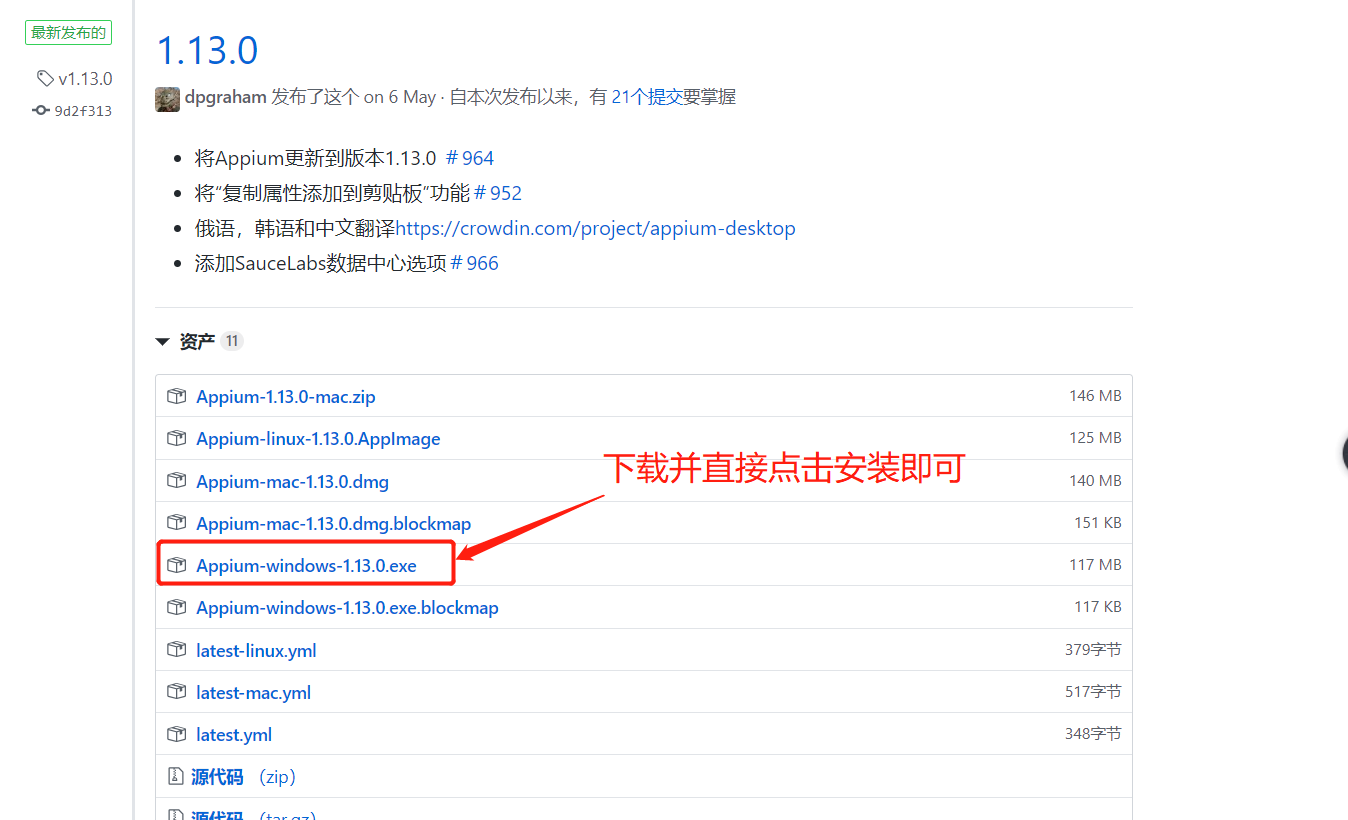Click the tag icon next to v1.13.0
Screen dimensions: 1348x820
click(x=45, y=78)
